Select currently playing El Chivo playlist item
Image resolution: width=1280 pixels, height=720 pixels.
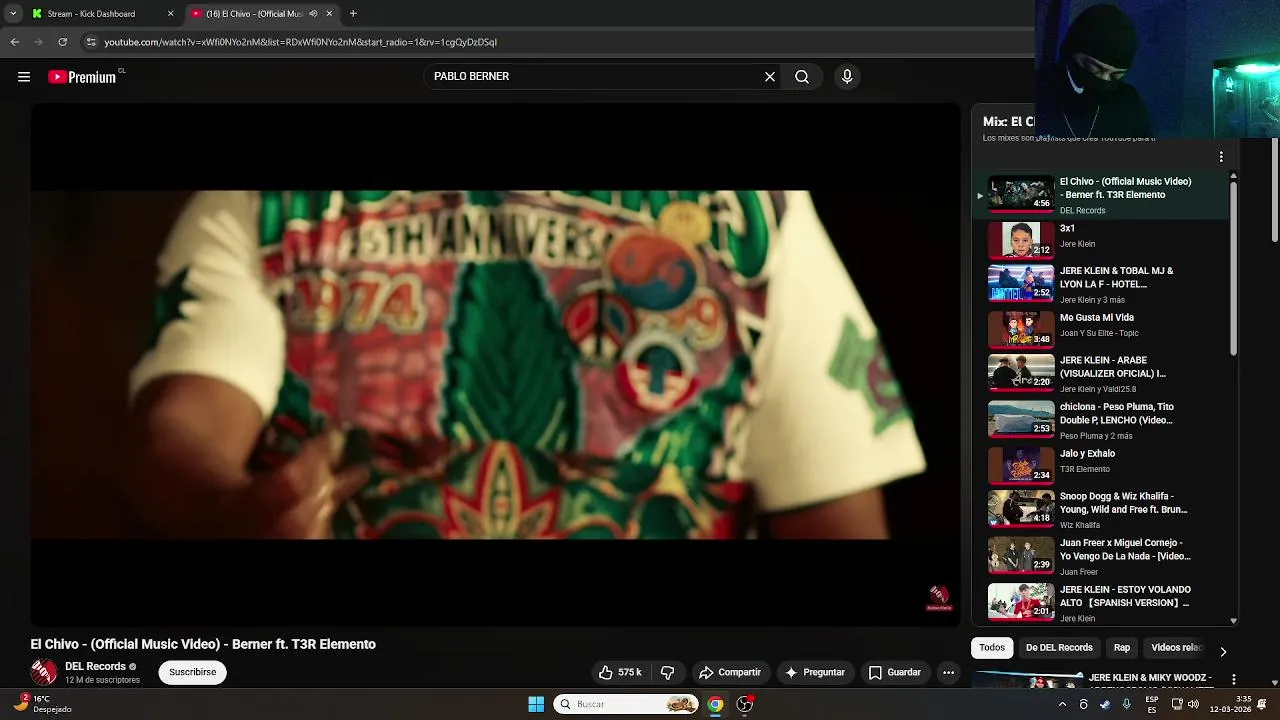pos(1100,195)
